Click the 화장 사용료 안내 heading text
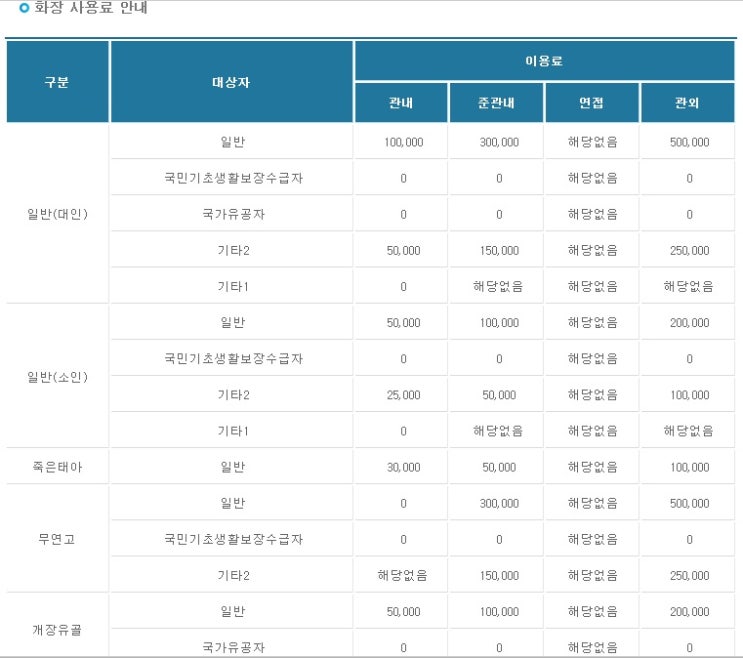The image size is (743, 658). pos(91,7)
